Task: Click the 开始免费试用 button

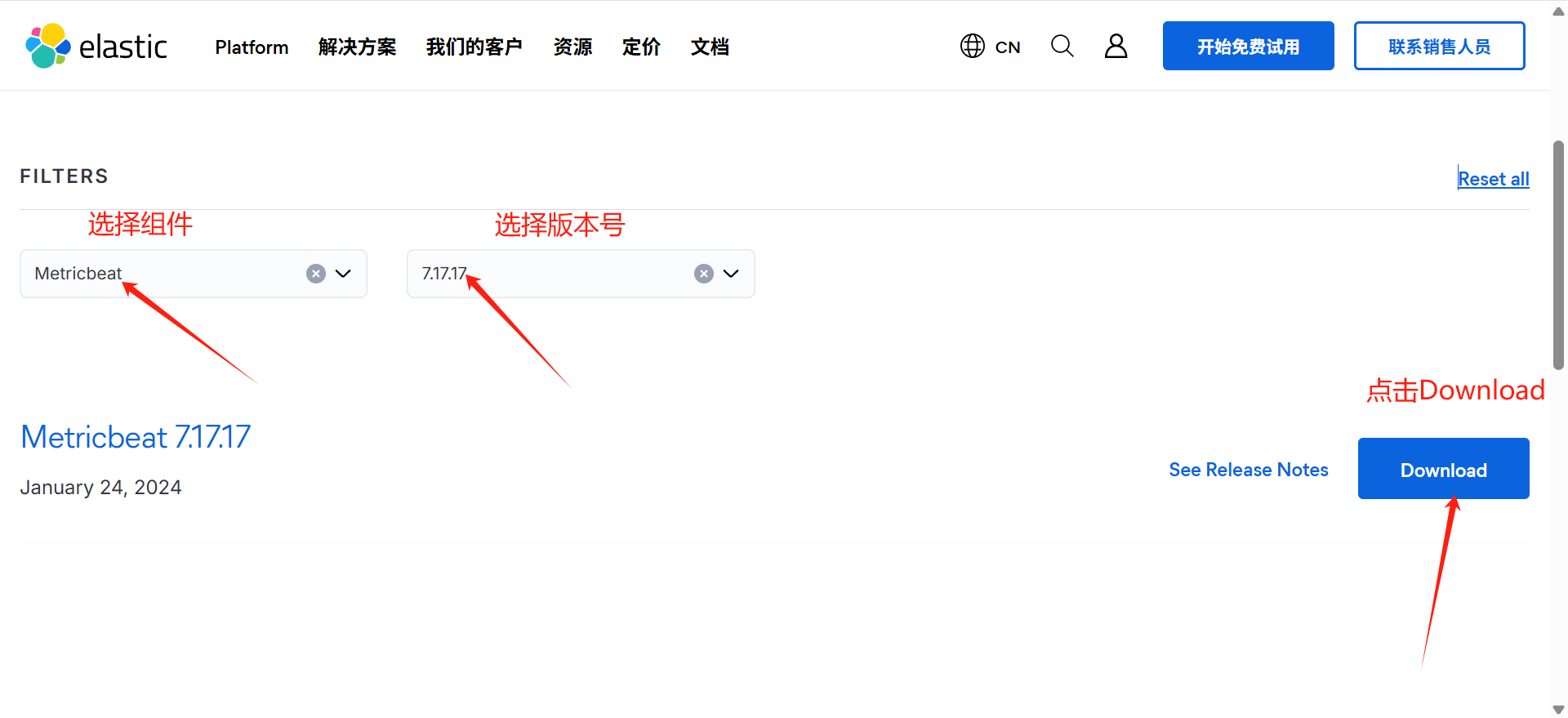Action: 1248,46
